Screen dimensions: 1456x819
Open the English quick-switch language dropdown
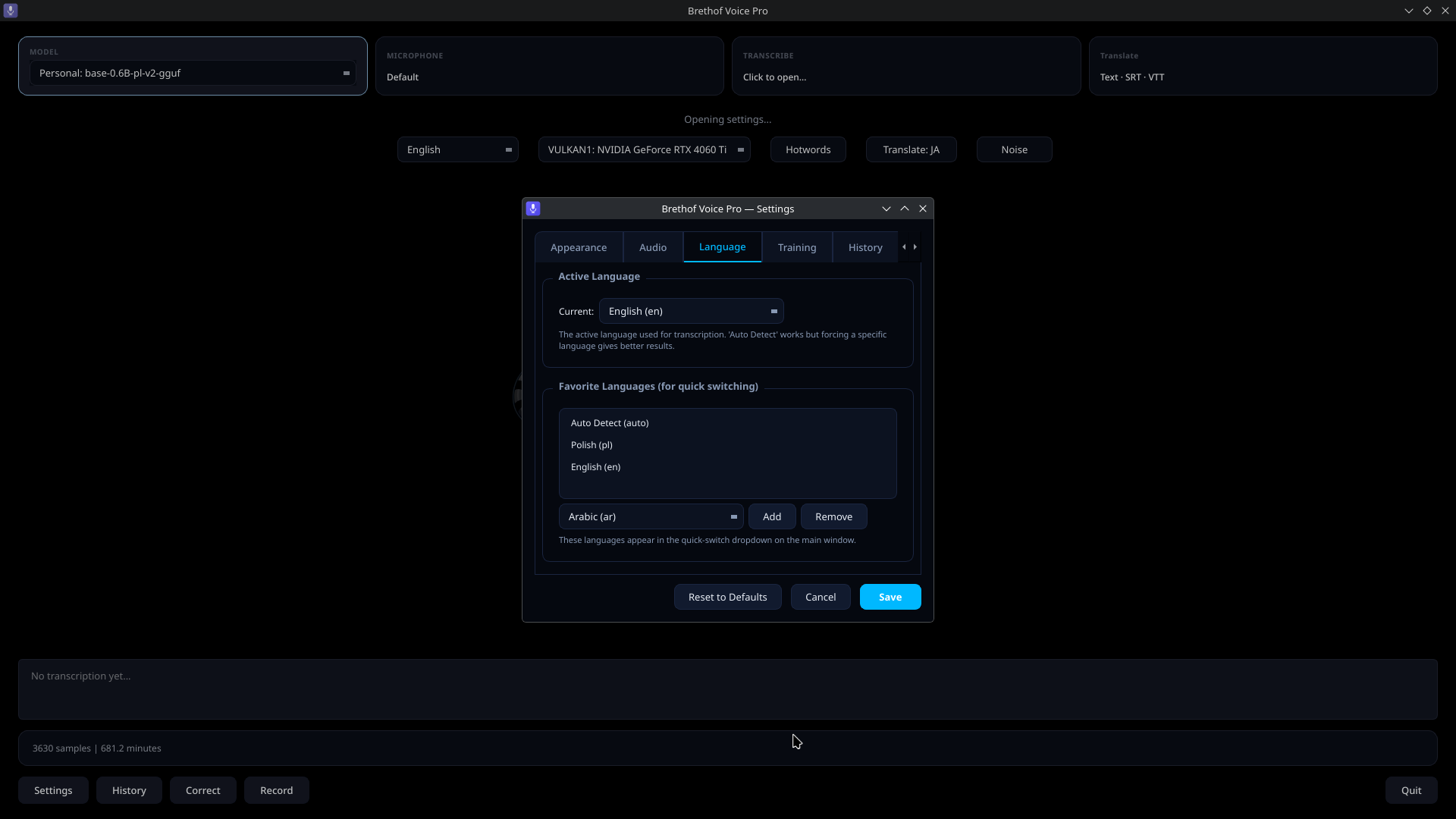[x=458, y=149]
